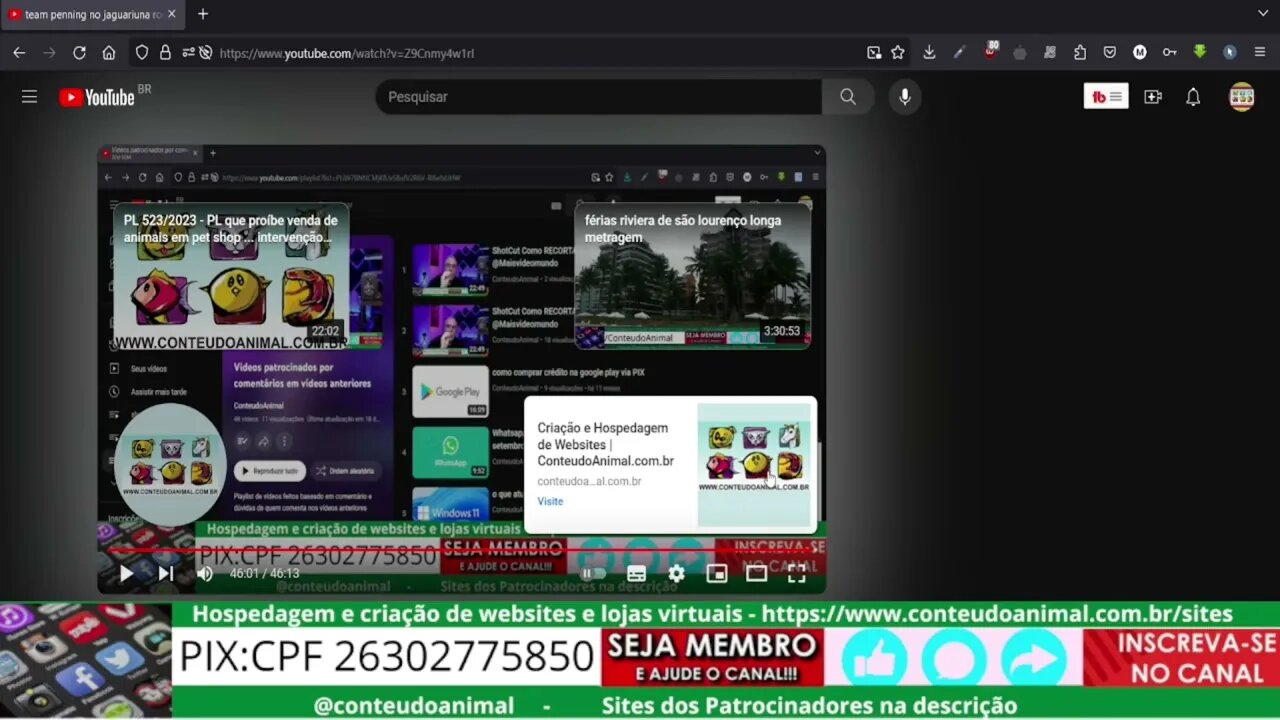Toggle subtitles/closed captions button
1280x720 pixels.
(636, 574)
